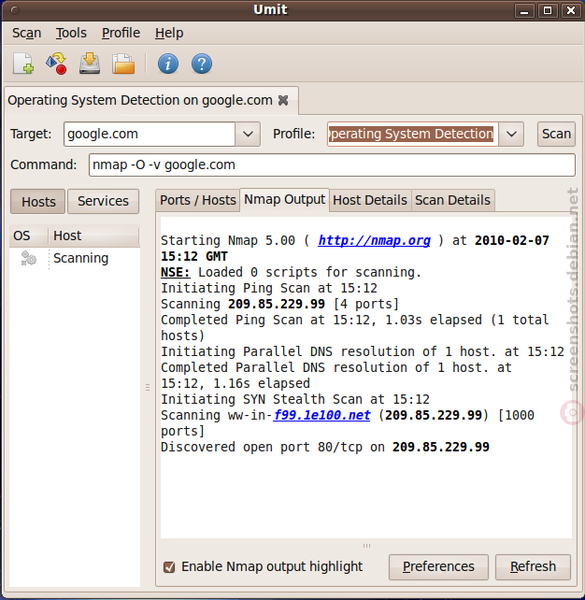Close the Umit window

(571, 10)
